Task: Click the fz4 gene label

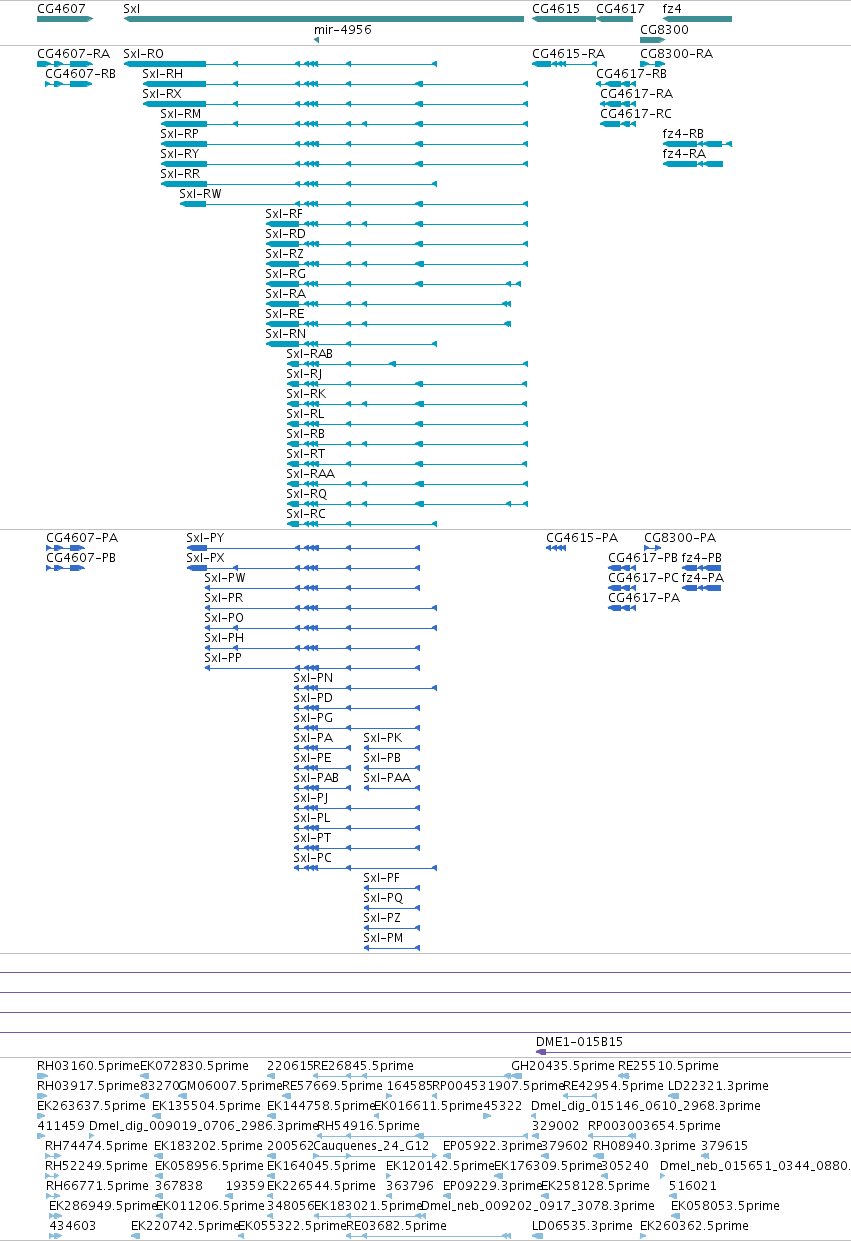Action: point(672,8)
